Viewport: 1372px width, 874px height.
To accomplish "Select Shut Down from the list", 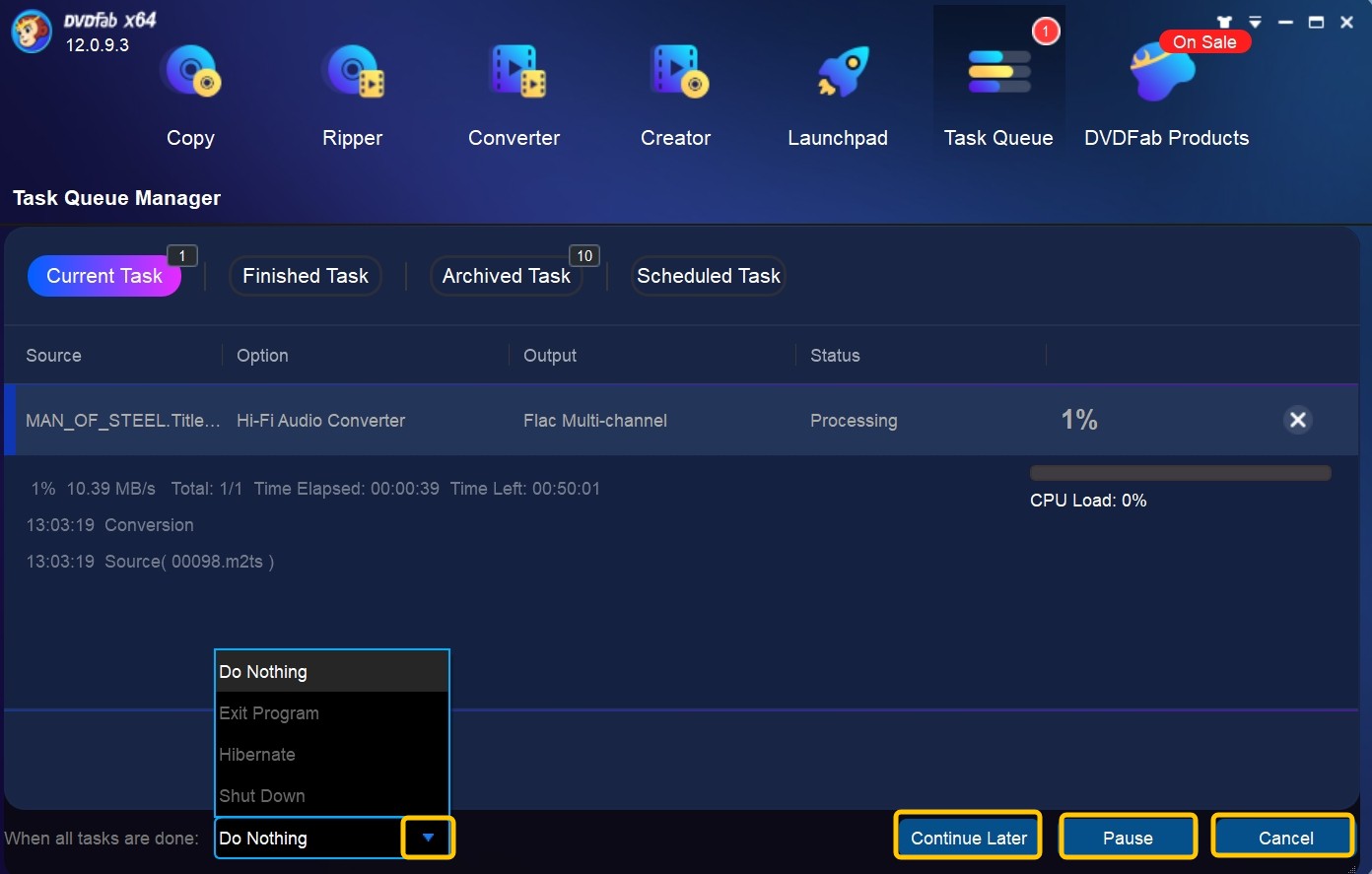I will pyautogui.click(x=332, y=796).
